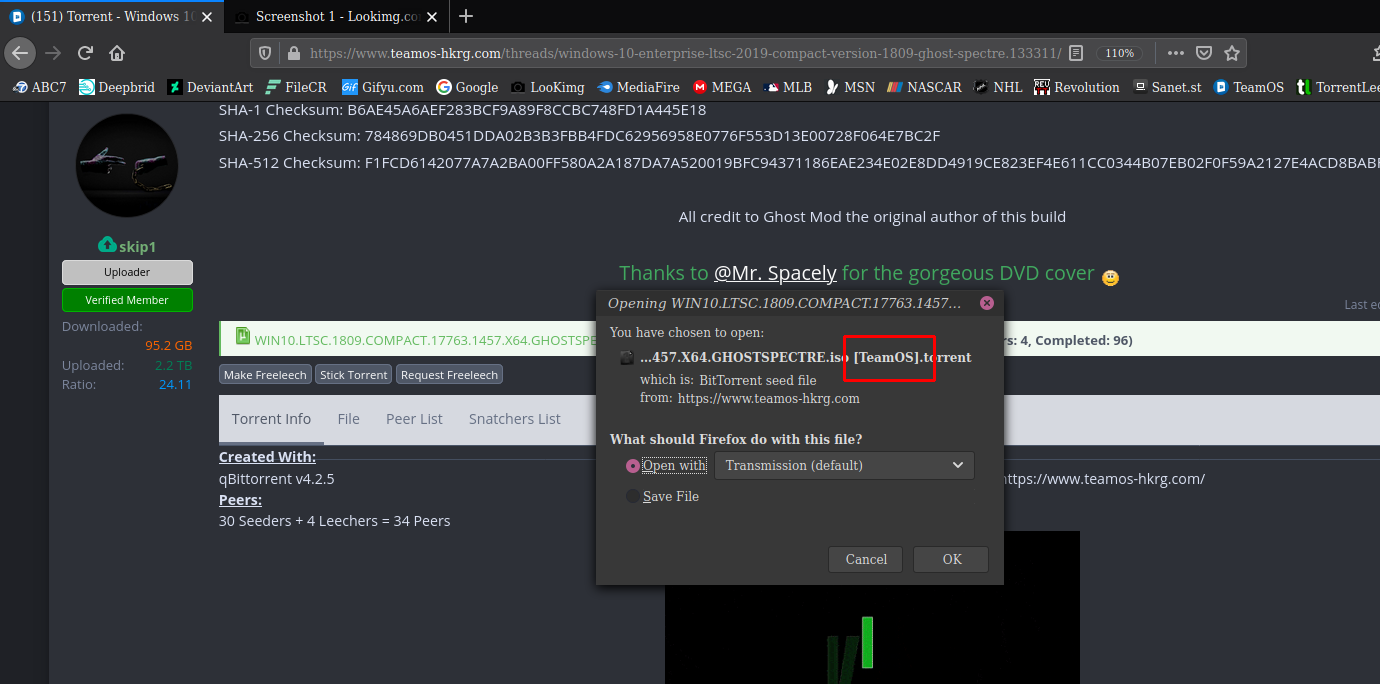Select the Peer List tab
This screenshot has width=1380, height=684.
pyautogui.click(x=414, y=419)
